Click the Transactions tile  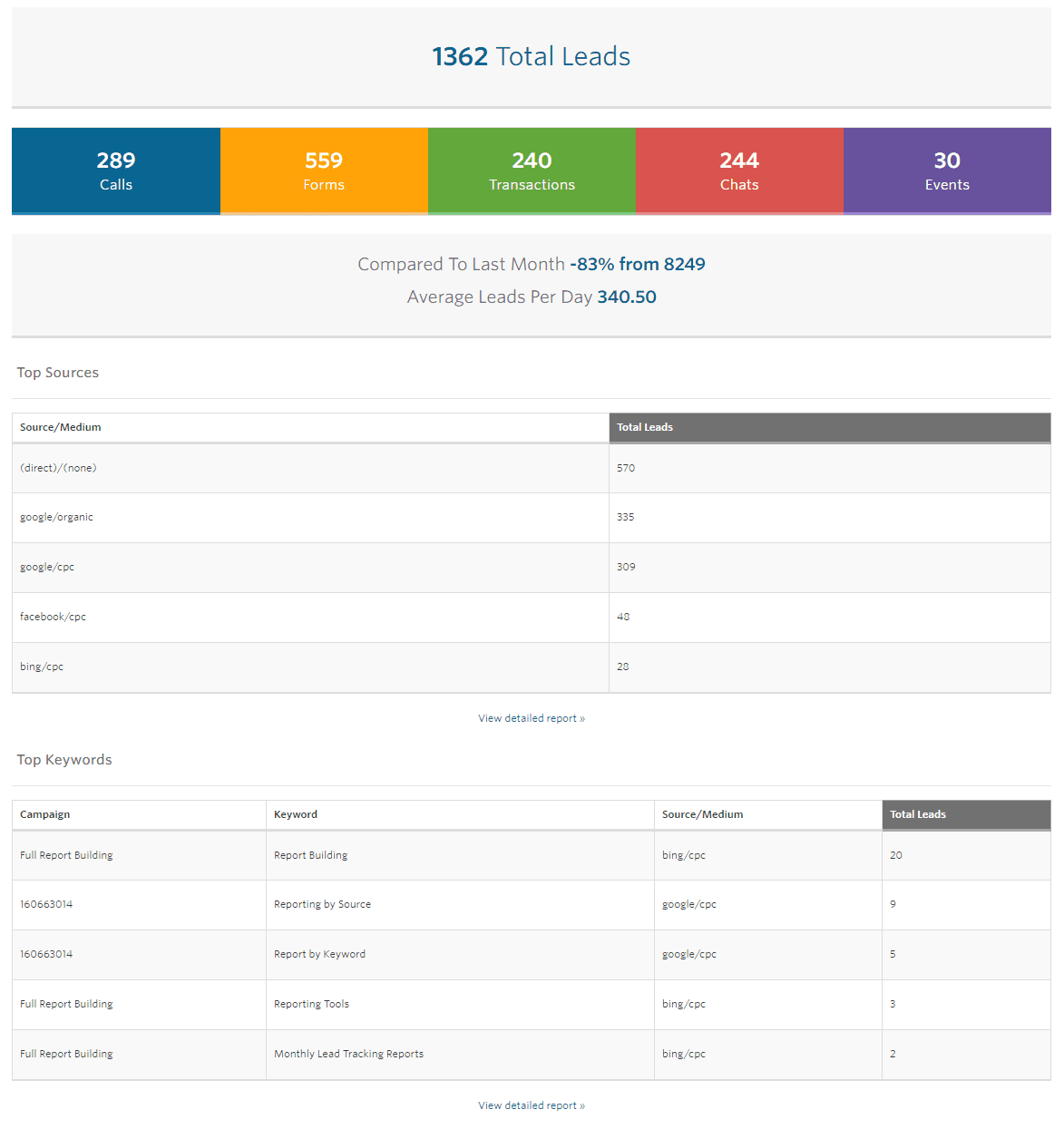pos(532,170)
